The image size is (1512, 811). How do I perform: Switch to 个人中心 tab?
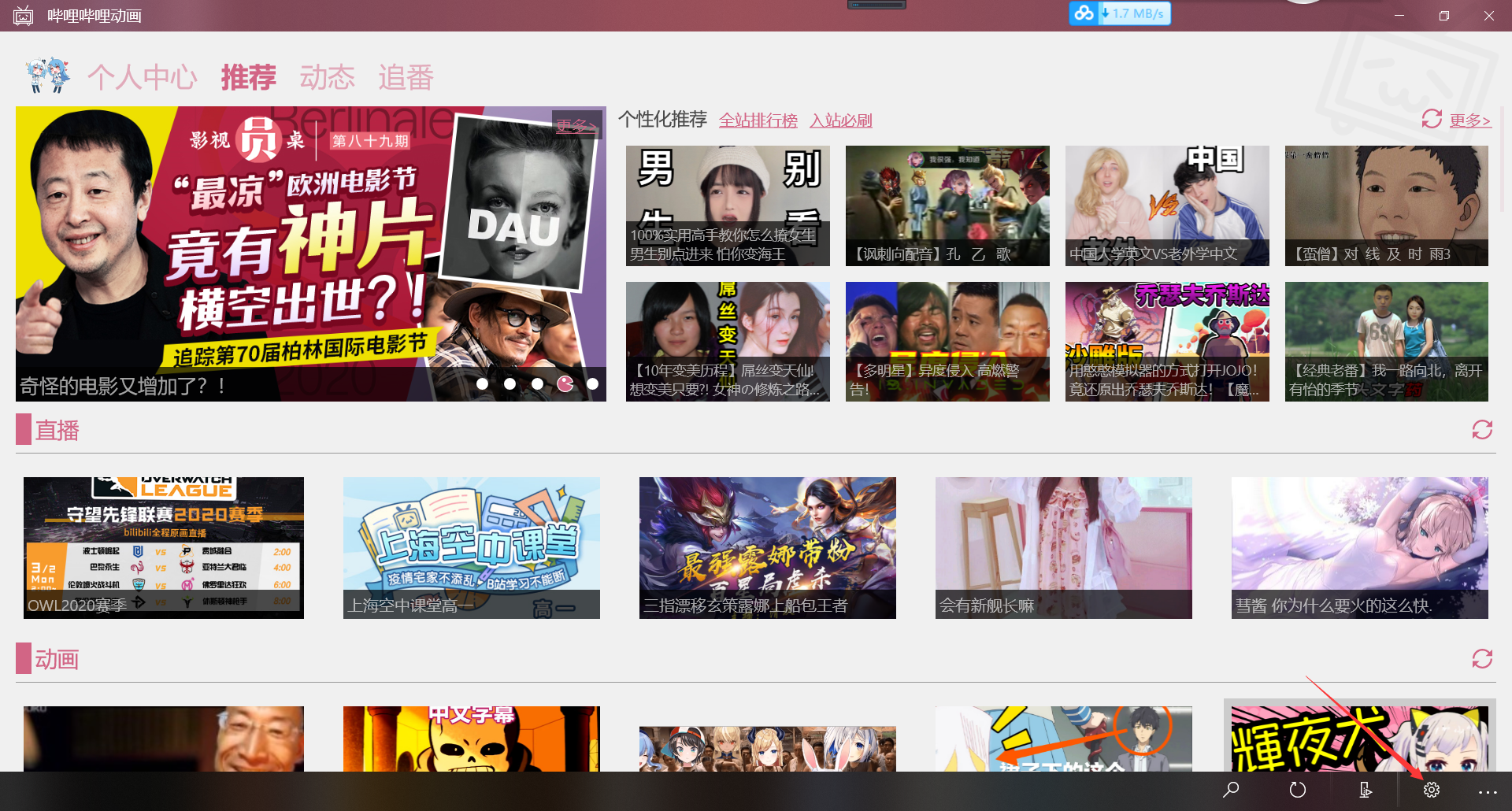click(x=143, y=77)
